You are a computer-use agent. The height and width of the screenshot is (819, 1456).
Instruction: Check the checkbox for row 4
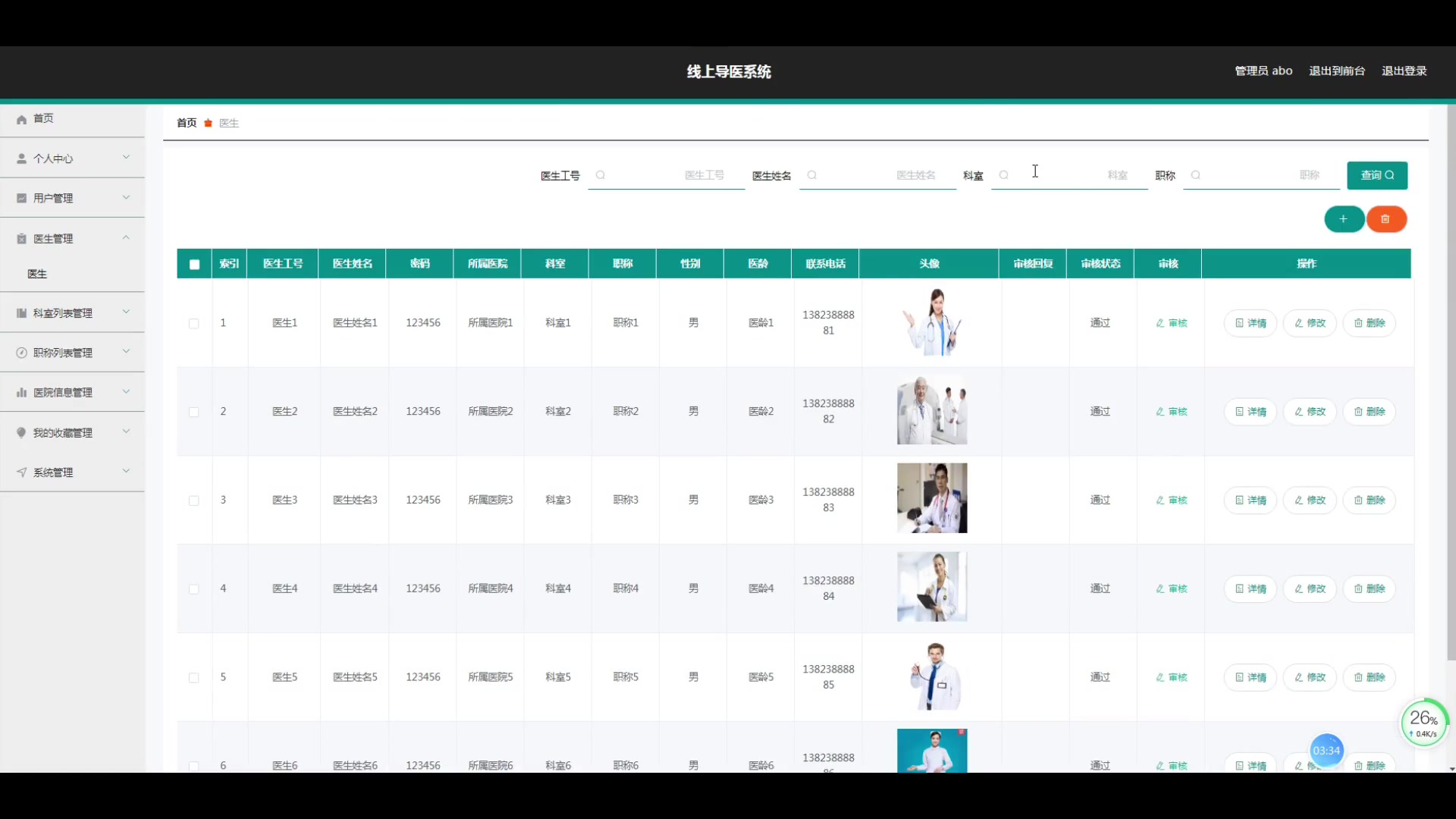(194, 589)
